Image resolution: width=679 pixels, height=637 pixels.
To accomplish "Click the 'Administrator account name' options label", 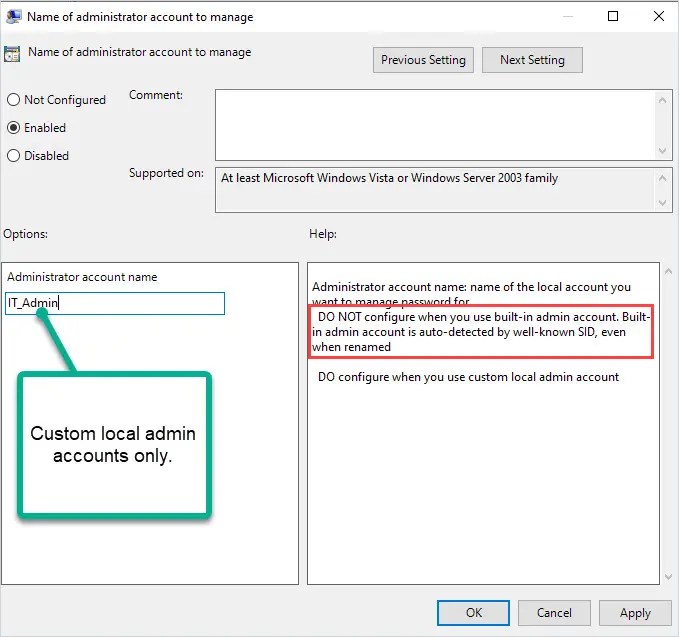I will pyautogui.click(x=82, y=277).
